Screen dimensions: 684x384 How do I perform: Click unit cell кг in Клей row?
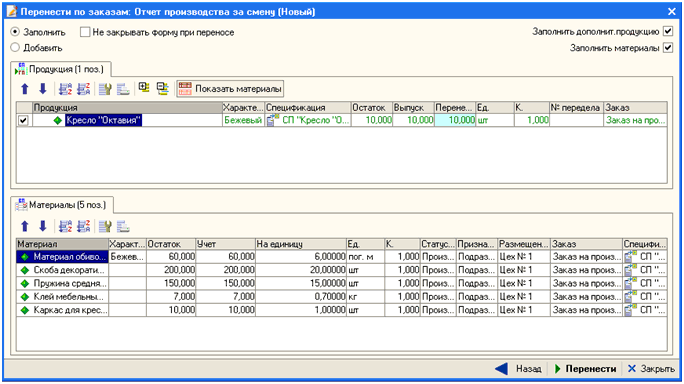pyautogui.click(x=366, y=297)
